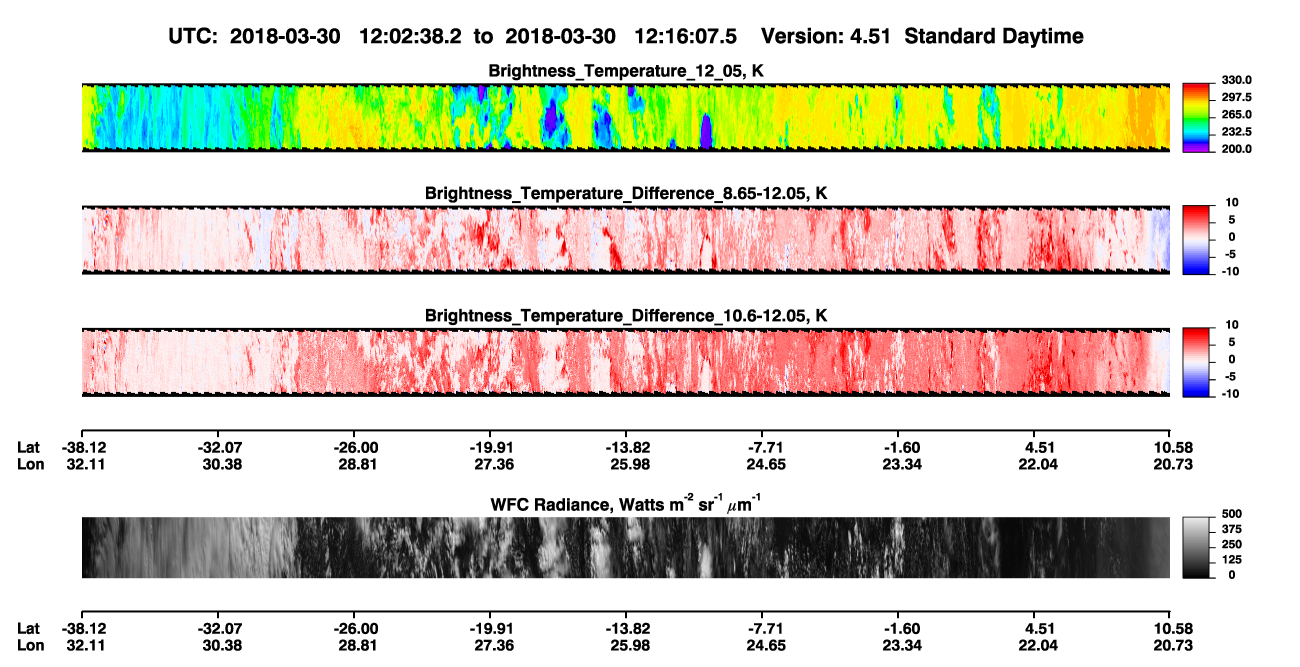Click the WFC Radiance grayscale colorbar

(1198, 547)
